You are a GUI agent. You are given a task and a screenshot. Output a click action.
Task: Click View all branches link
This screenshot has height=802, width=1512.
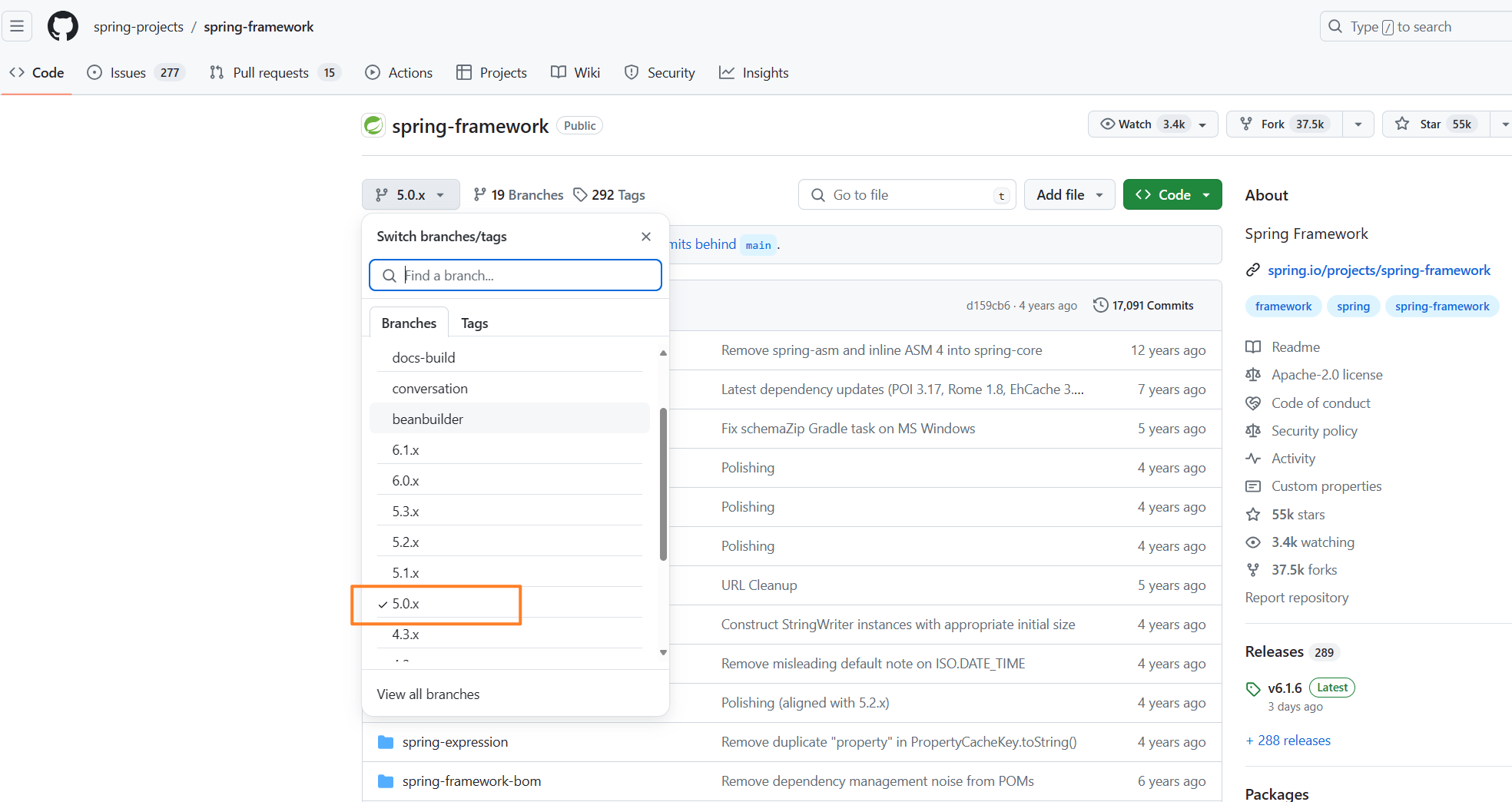[428, 694]
